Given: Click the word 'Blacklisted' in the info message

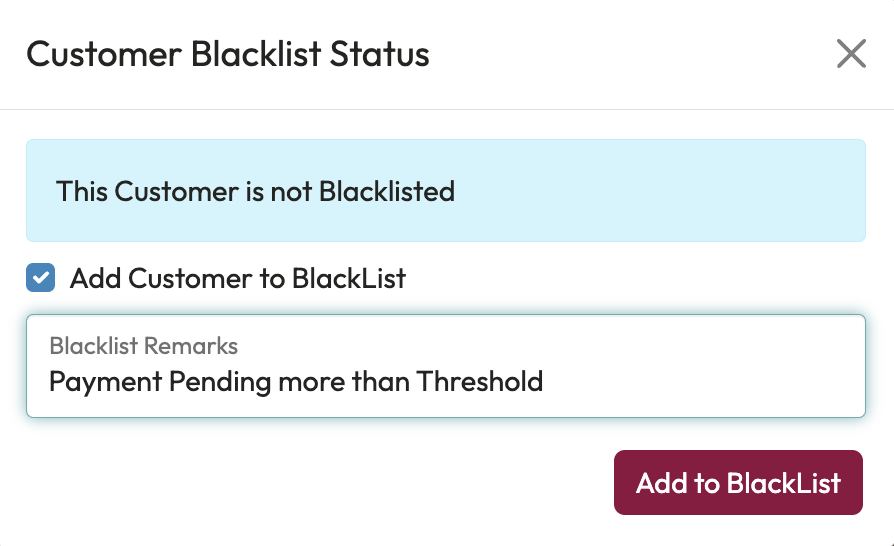Looking at the screenshot, I should point(387,191).
